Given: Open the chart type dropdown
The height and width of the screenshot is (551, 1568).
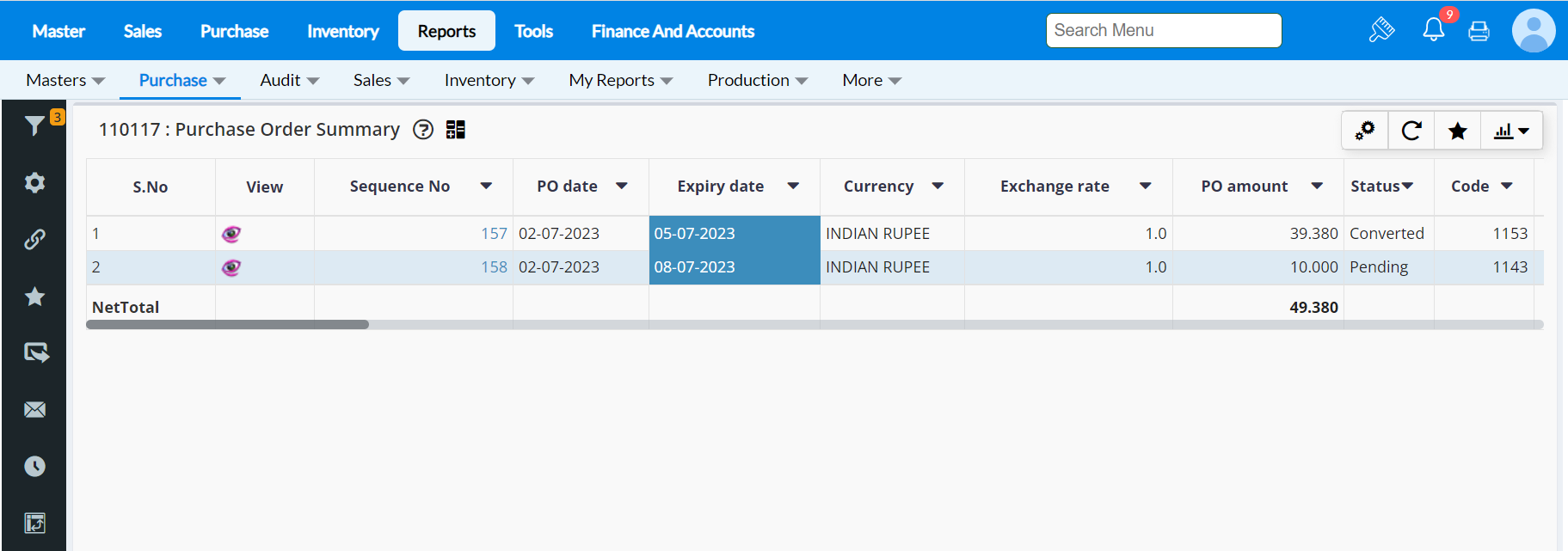Looking at the screenshot, I should pyautogui.click(x=1511, y=131).
